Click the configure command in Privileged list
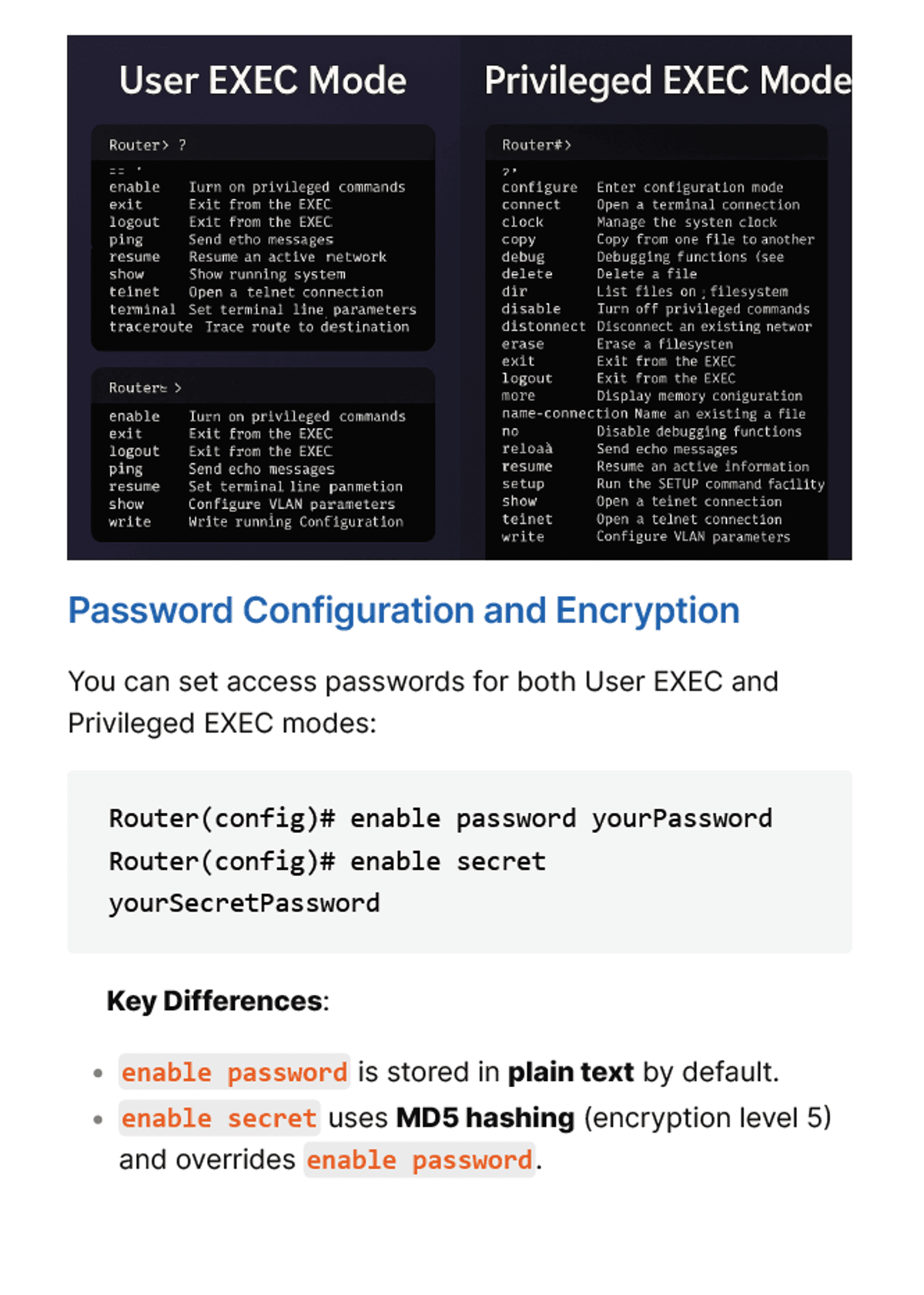This screenshot has width=924, height=1295. point(539,187)
